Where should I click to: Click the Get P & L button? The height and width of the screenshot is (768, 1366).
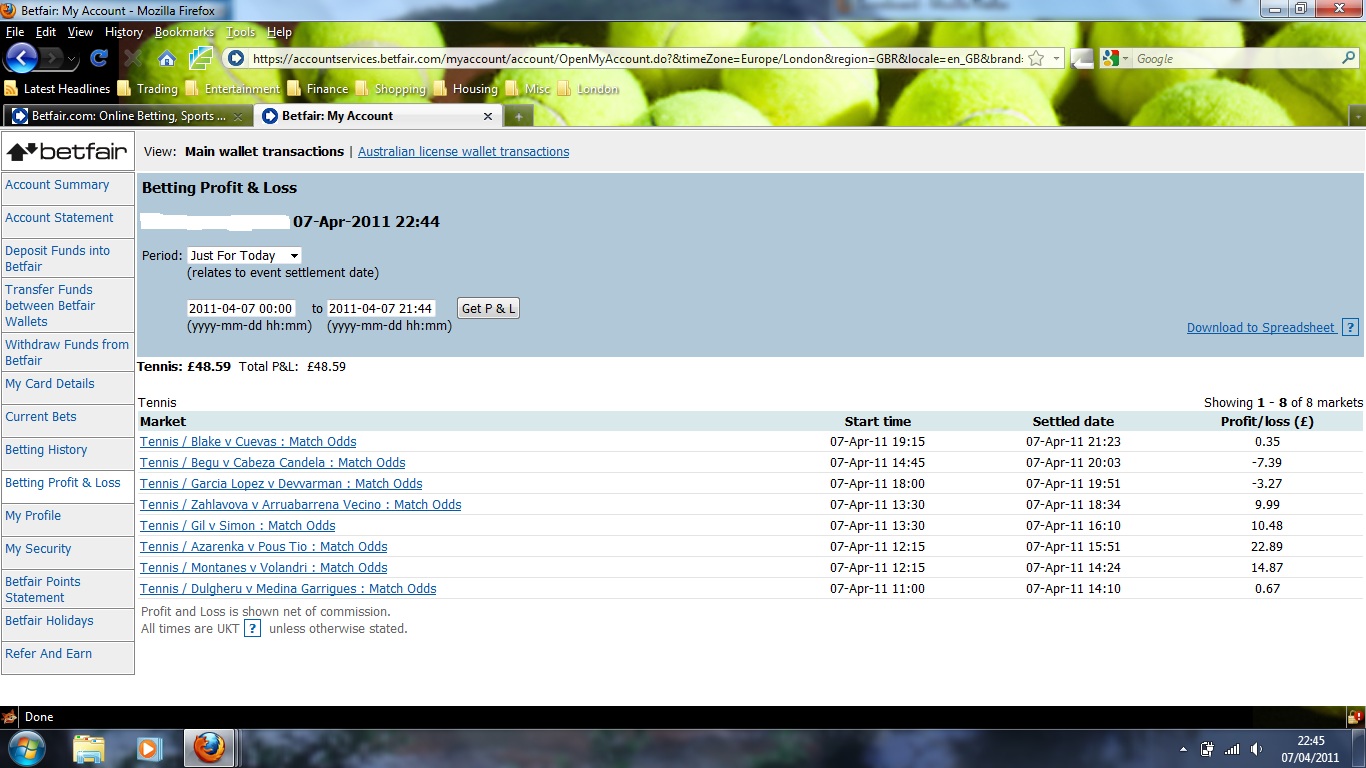(x=488, y=308)
